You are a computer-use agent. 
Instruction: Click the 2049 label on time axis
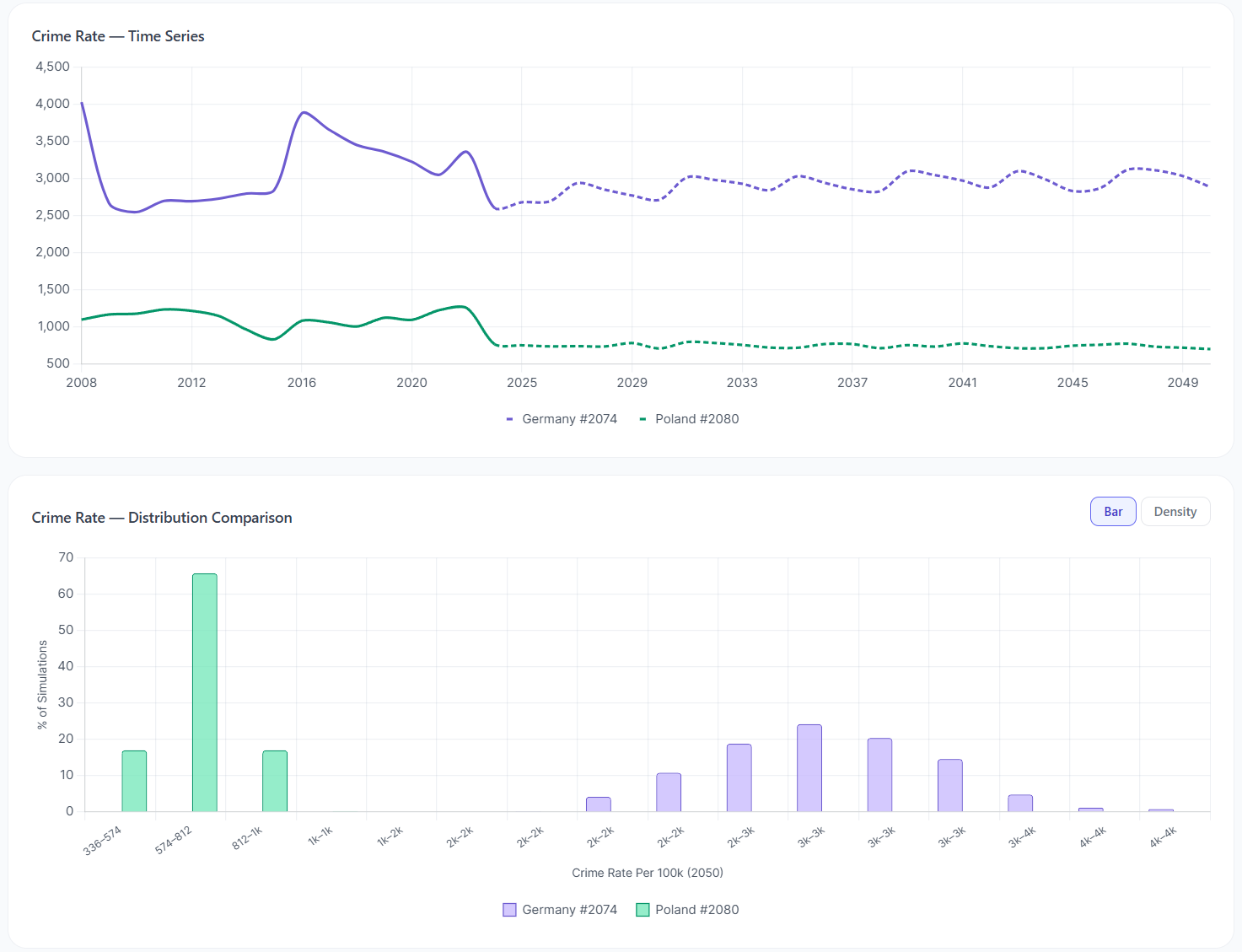[x=1182, y=383]
